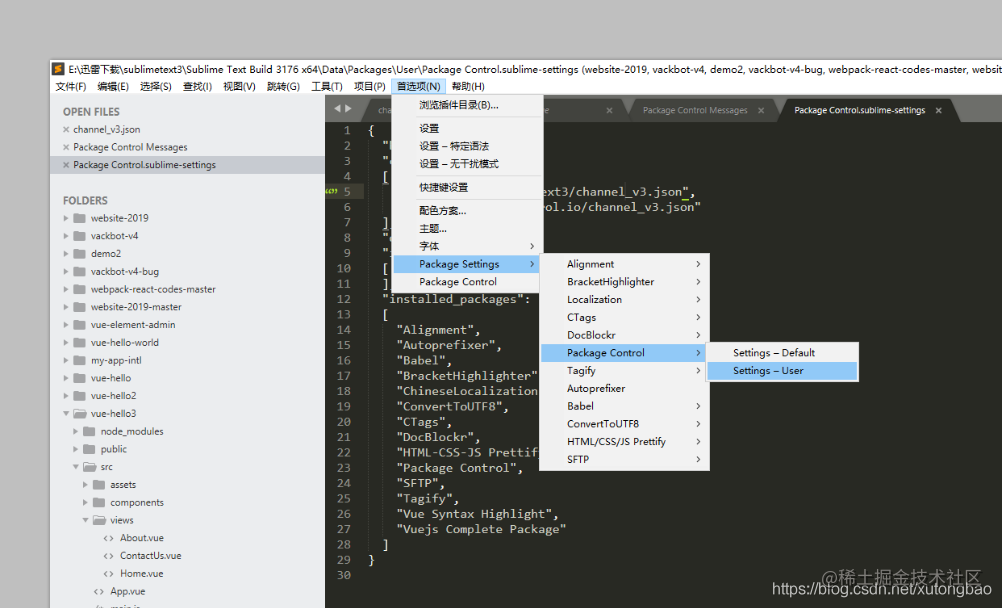Click the website-2019 folder icon

(79, 218)
